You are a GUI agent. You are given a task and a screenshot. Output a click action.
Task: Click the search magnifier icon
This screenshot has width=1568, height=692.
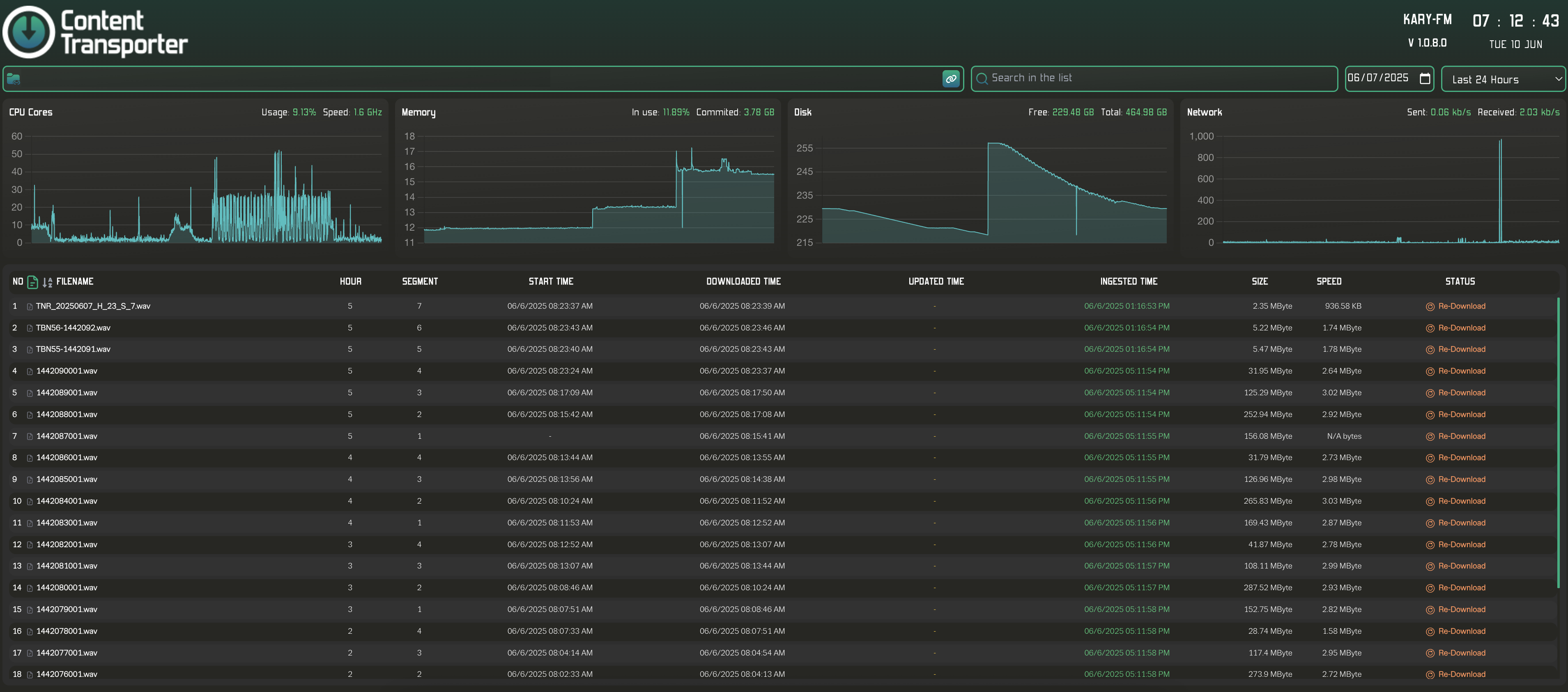tap(981, 78)
